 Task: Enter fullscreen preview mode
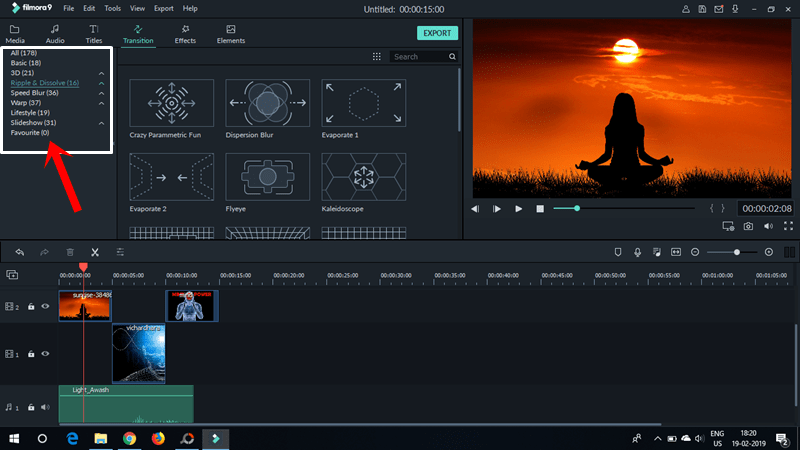click(788, 226)
